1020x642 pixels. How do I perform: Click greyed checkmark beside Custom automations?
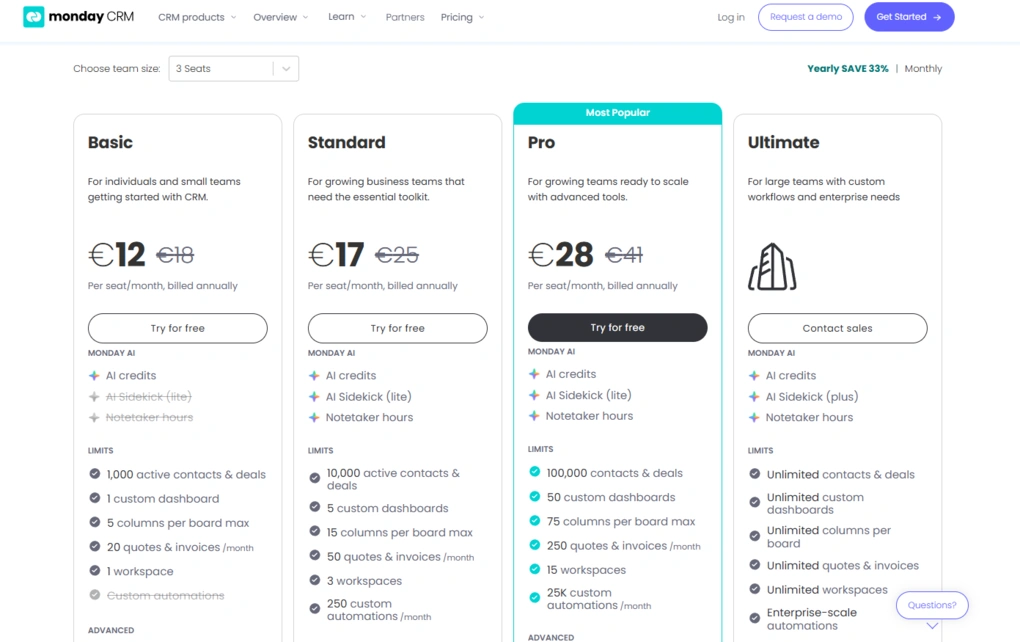pos(95,595)
